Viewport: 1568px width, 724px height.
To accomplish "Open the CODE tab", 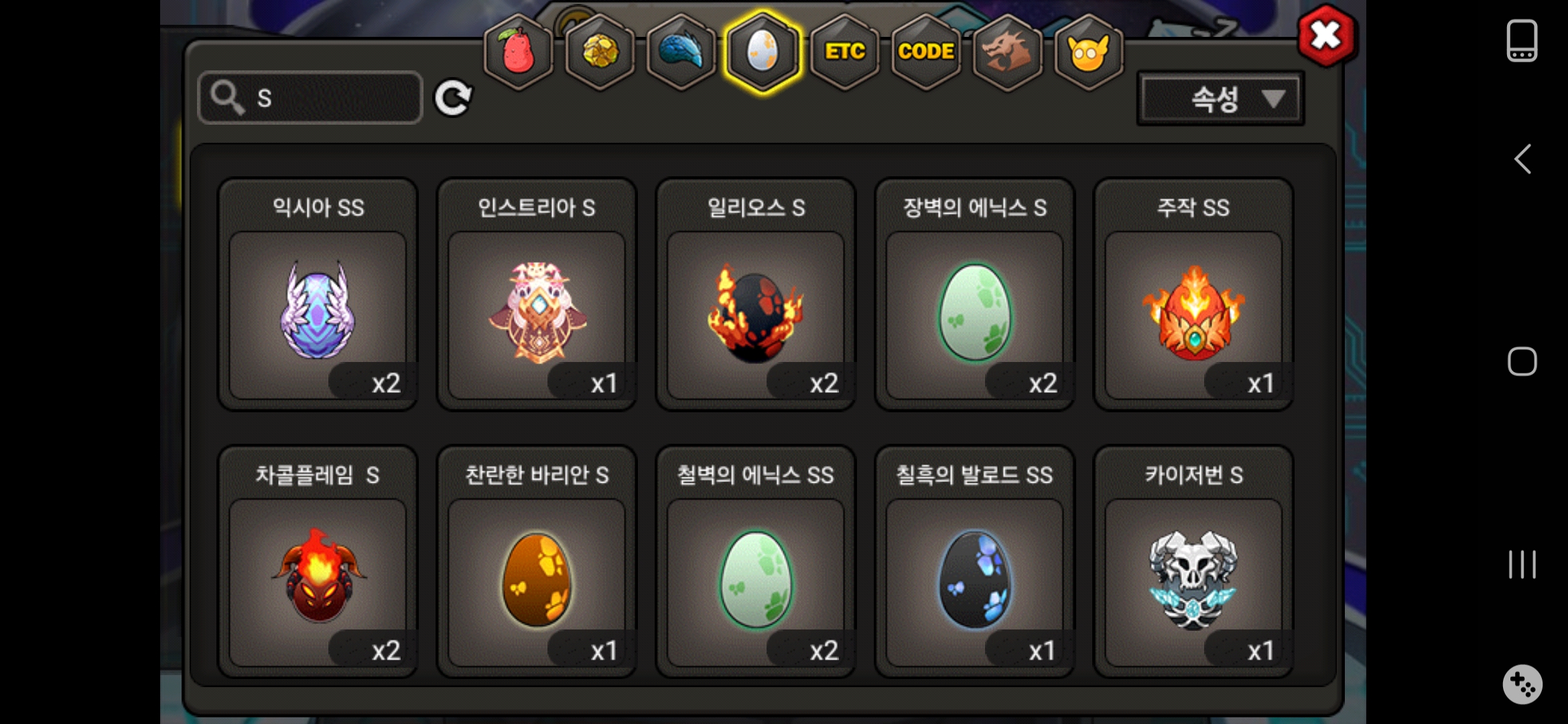I will click(926, 52).
